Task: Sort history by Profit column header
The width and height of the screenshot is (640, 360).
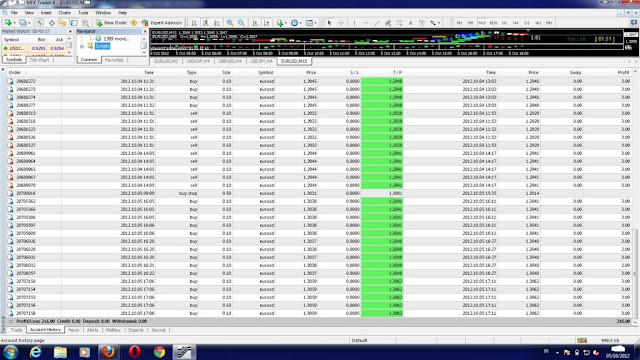Action: pyautogui.click(x=623, y=72)
